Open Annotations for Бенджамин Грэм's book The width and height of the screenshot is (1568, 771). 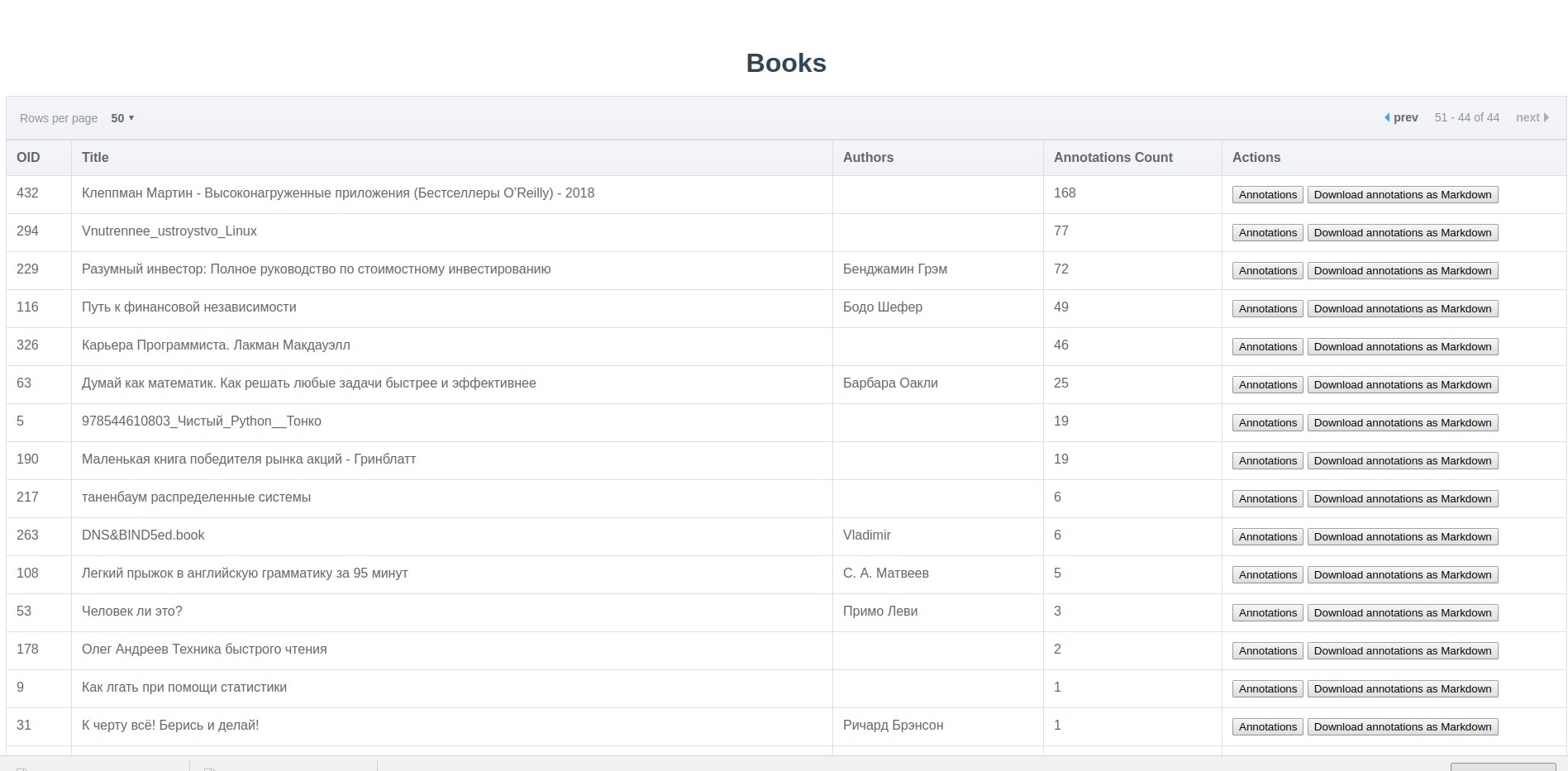(1267, 271)
